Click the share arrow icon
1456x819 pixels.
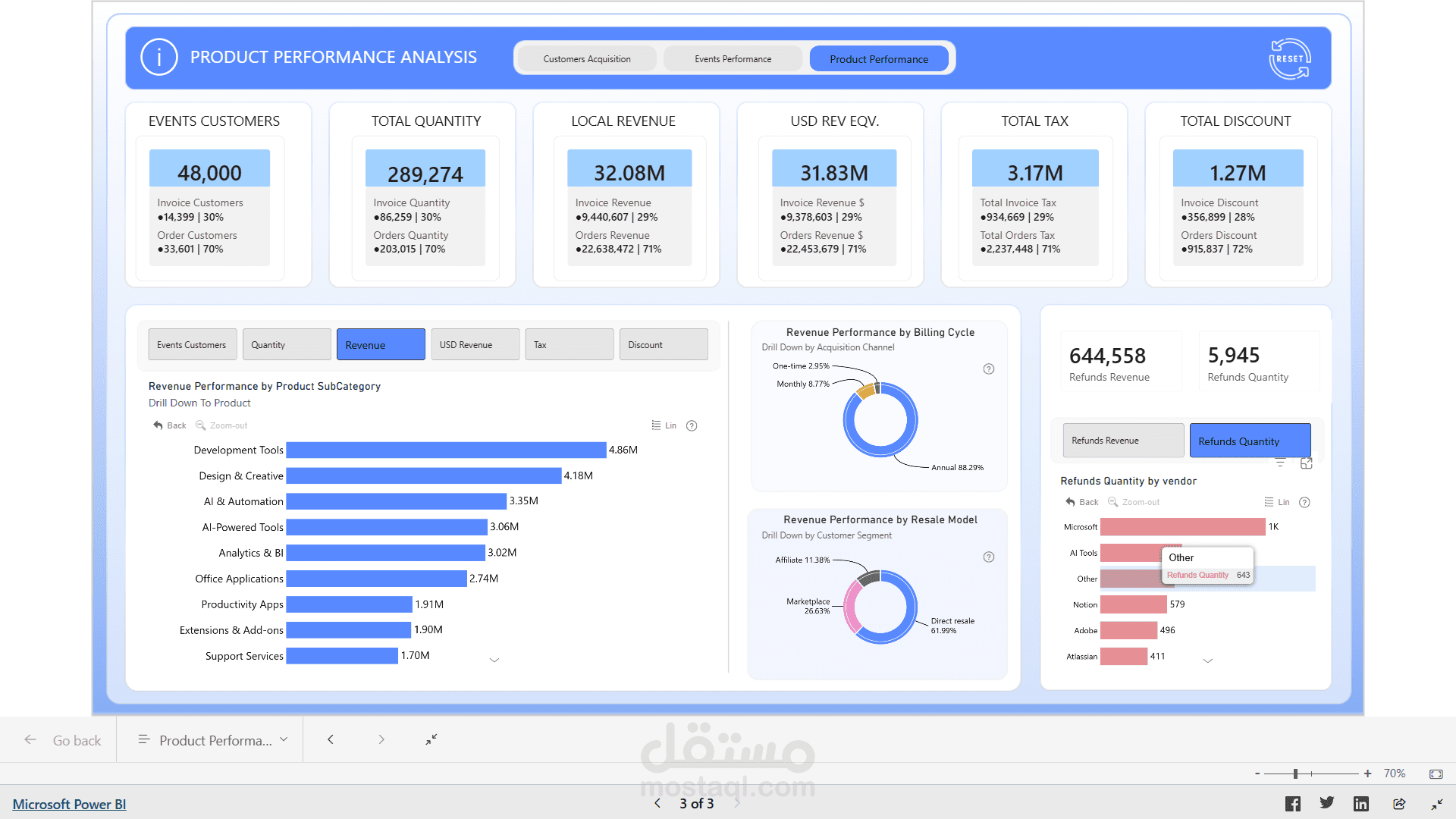tap(1399, 804)
